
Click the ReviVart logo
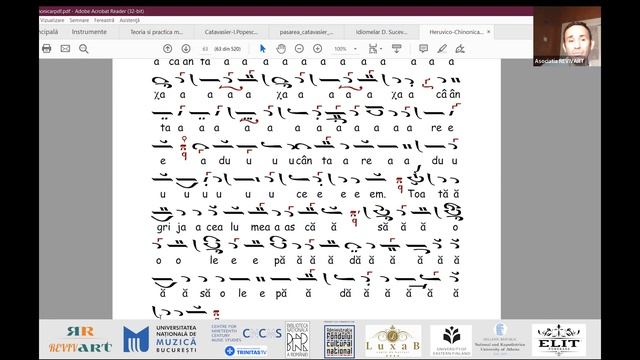(x=80, y=340)
